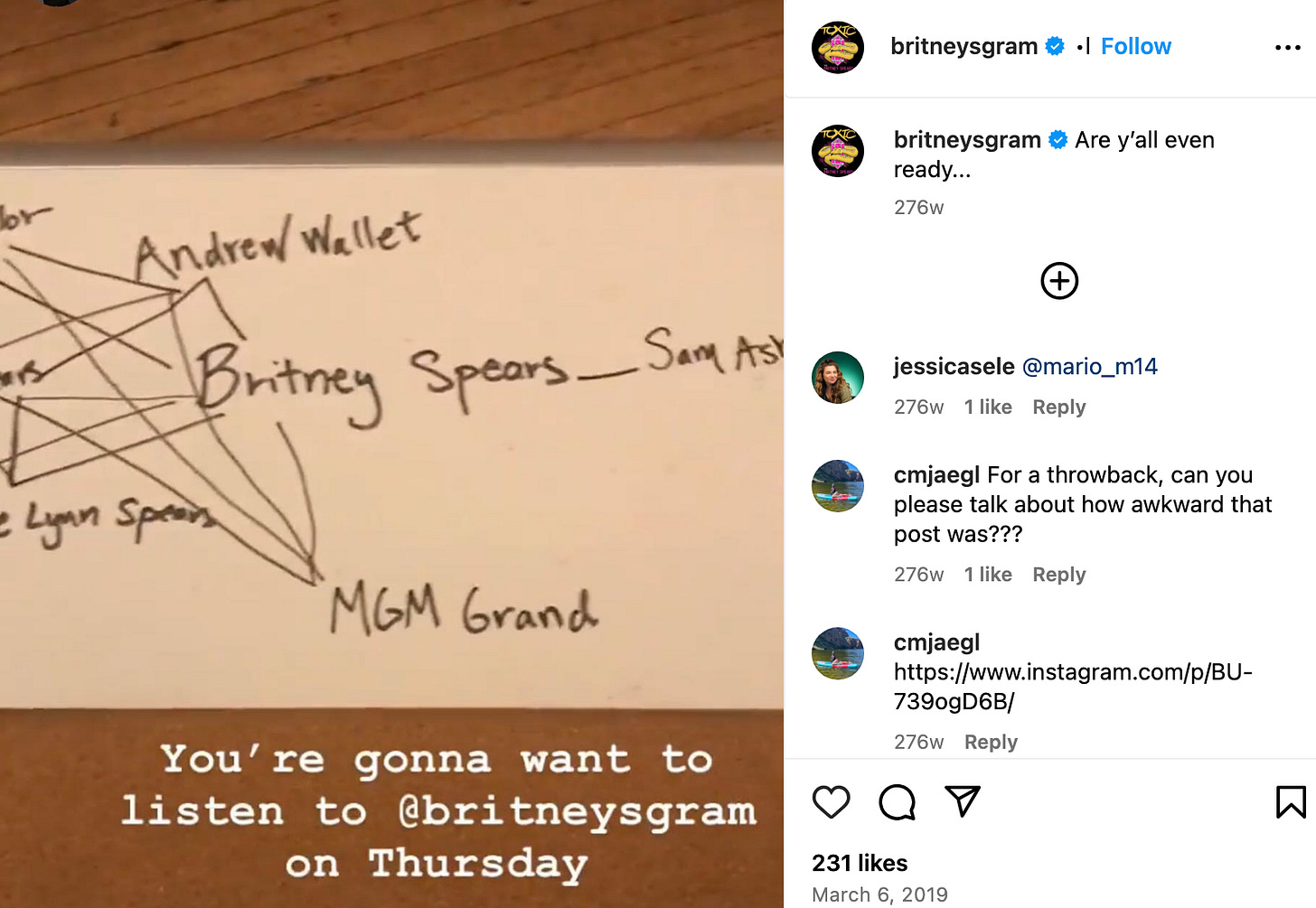Screen dimensions: 1316x908
Task: Open jessicasele's profile avatar
Action: coord(838,378)
